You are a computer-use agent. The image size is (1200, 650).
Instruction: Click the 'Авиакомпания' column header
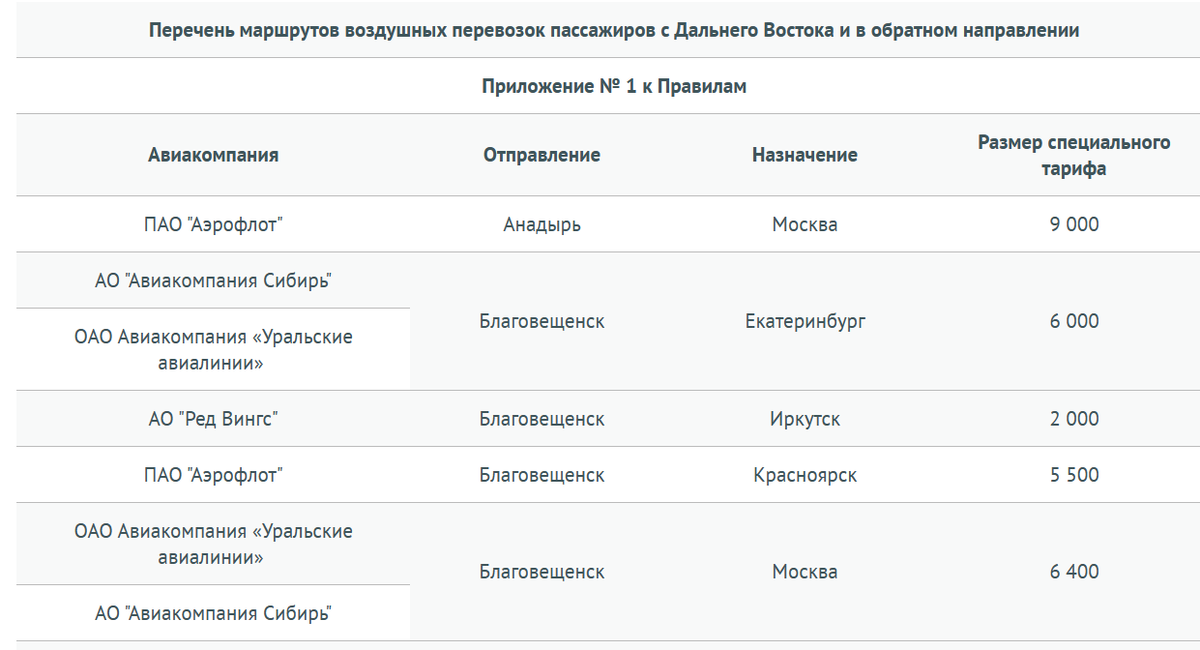click(x=213, y=155)
